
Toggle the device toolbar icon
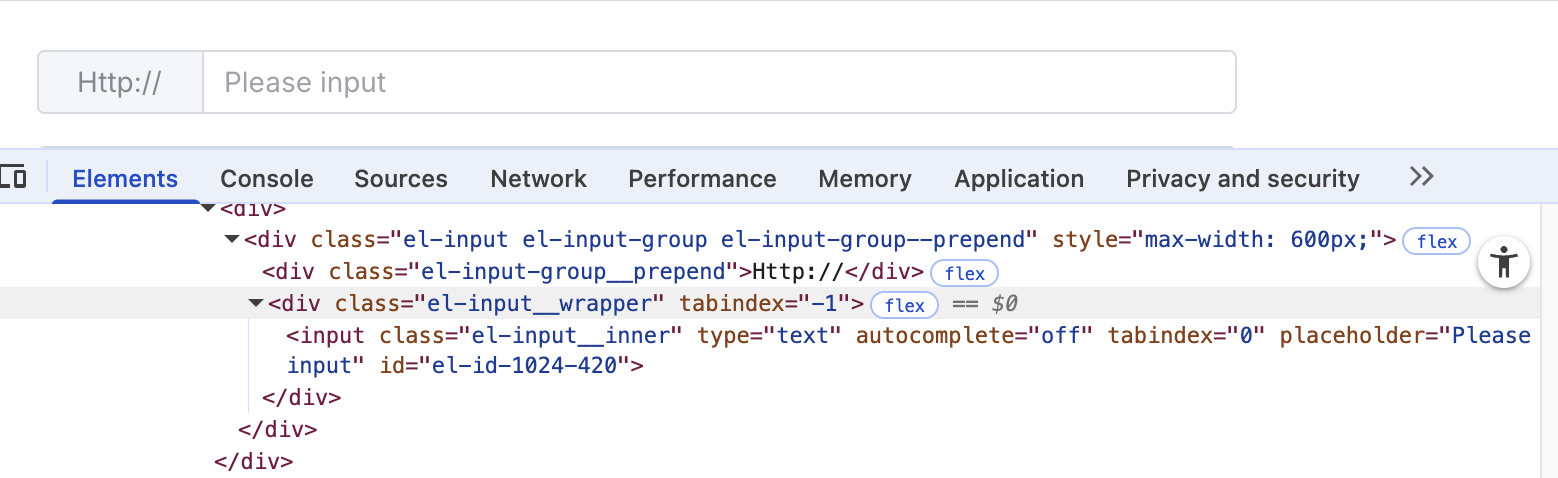(14, 178)
